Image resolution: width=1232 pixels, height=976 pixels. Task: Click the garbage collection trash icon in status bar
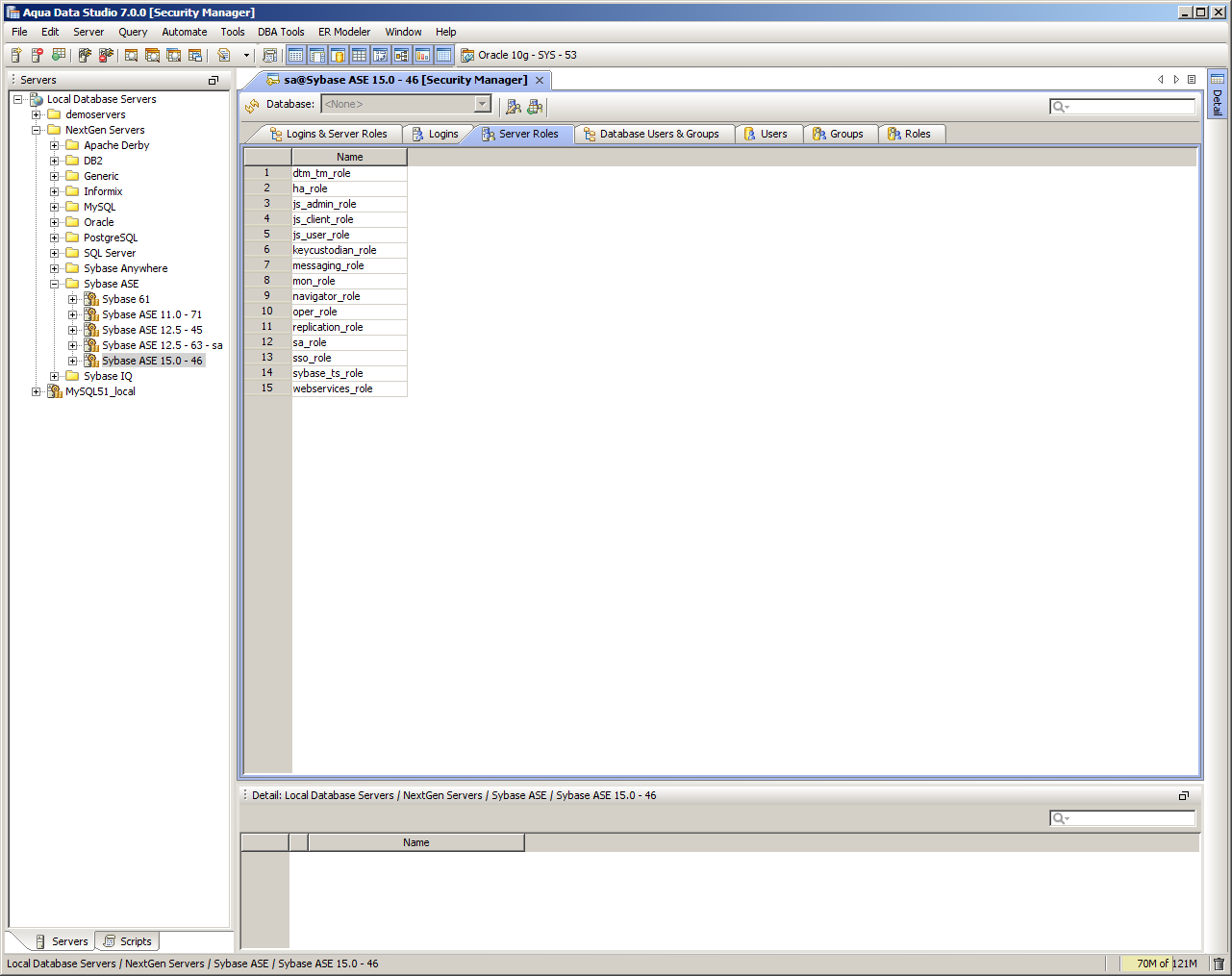point(1219,963)
